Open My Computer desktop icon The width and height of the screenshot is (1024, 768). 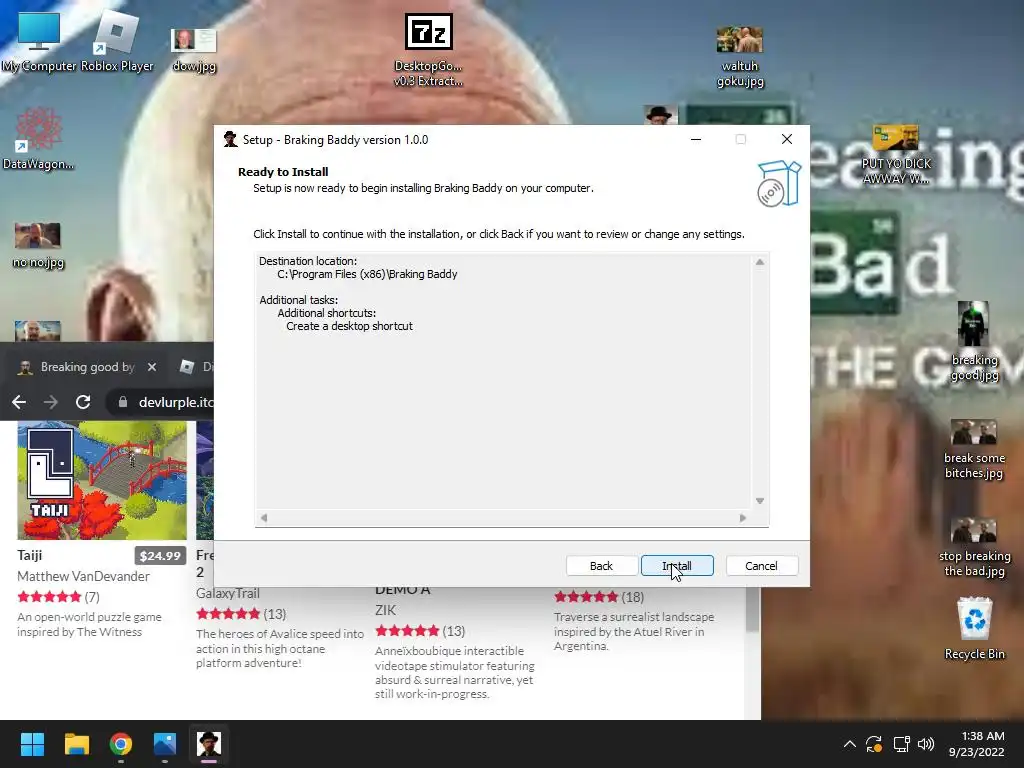39,43
